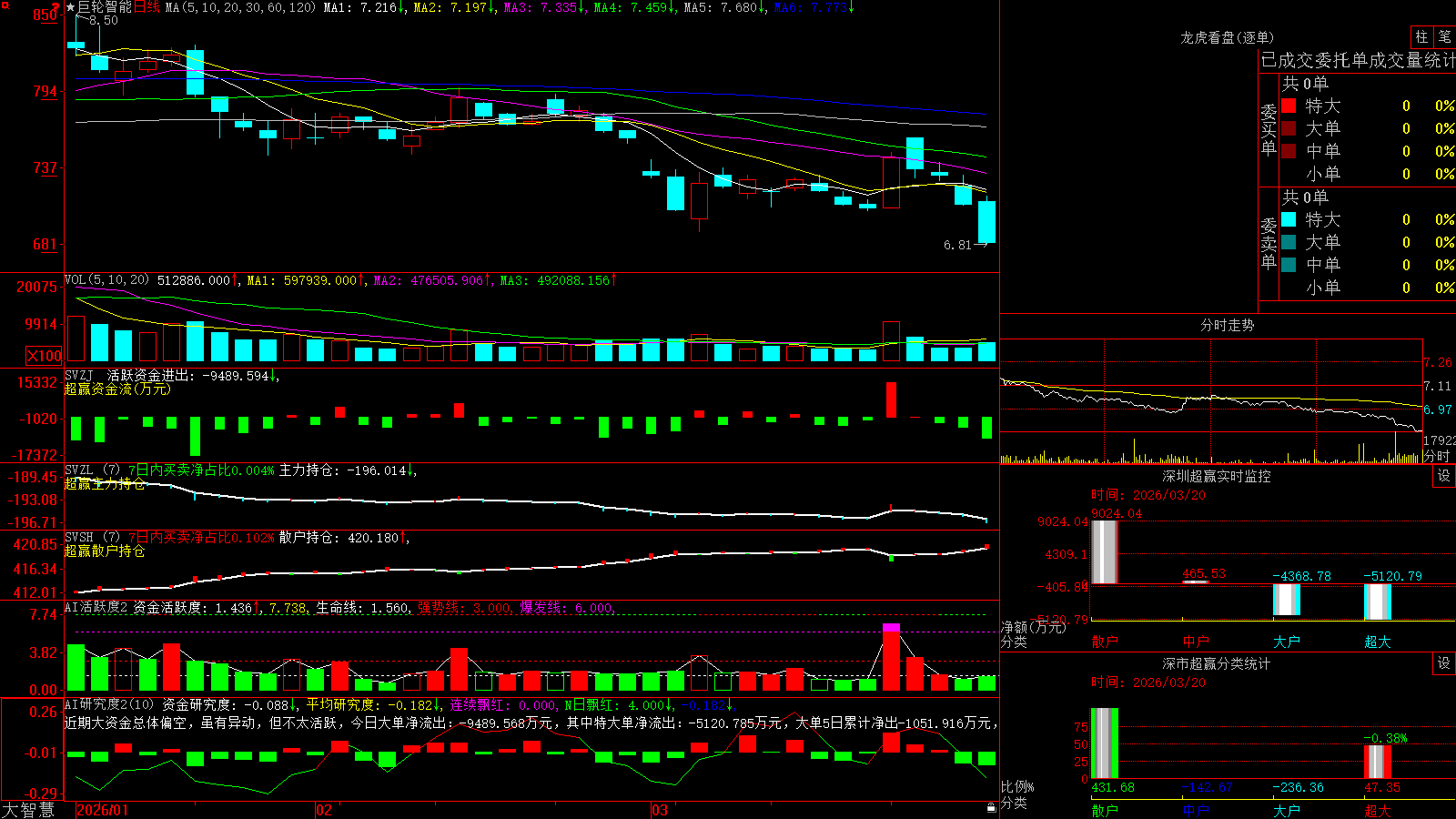
Task: Click the MA(5,10,20,30,60,120) indicator parameters
Action: pyautogui.click(x=240, y=7)
